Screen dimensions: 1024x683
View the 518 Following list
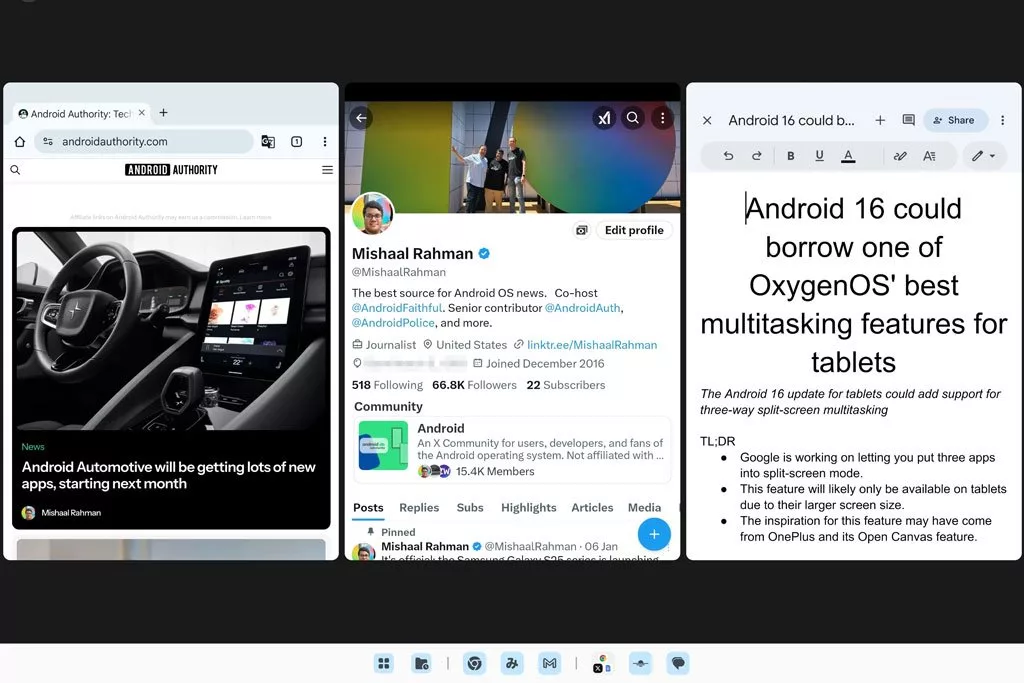pyautogui.click(x=387, y=385)
